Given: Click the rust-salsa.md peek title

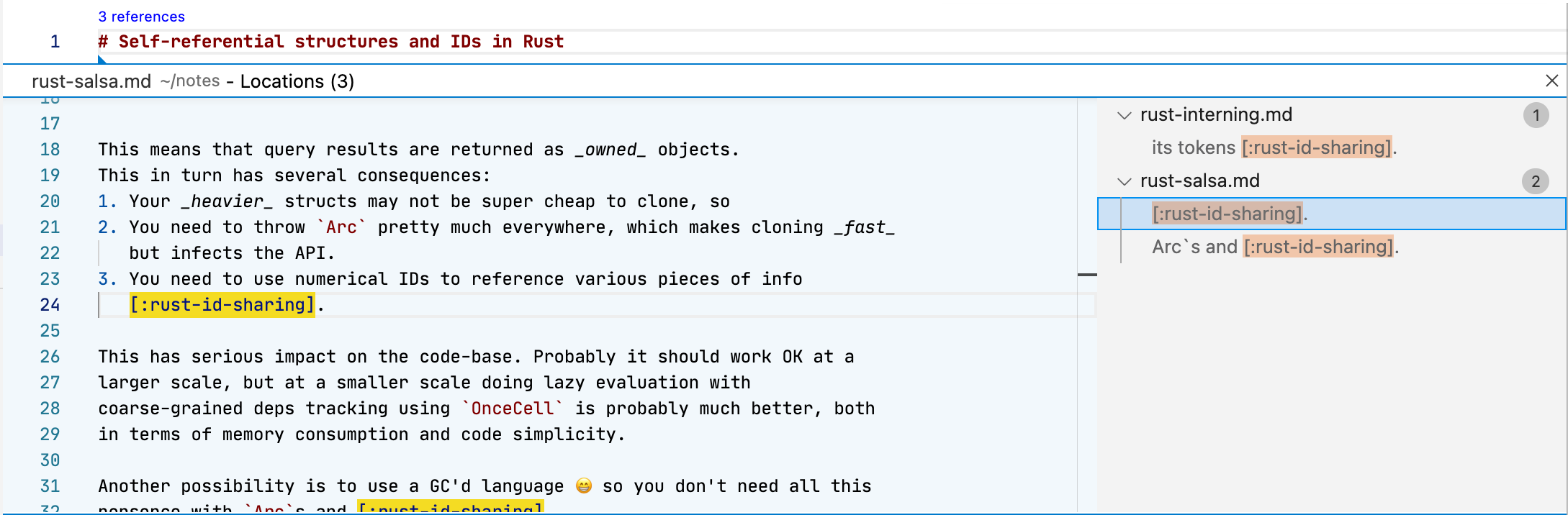Looking at the screenshot, I should tap(91, 81).
